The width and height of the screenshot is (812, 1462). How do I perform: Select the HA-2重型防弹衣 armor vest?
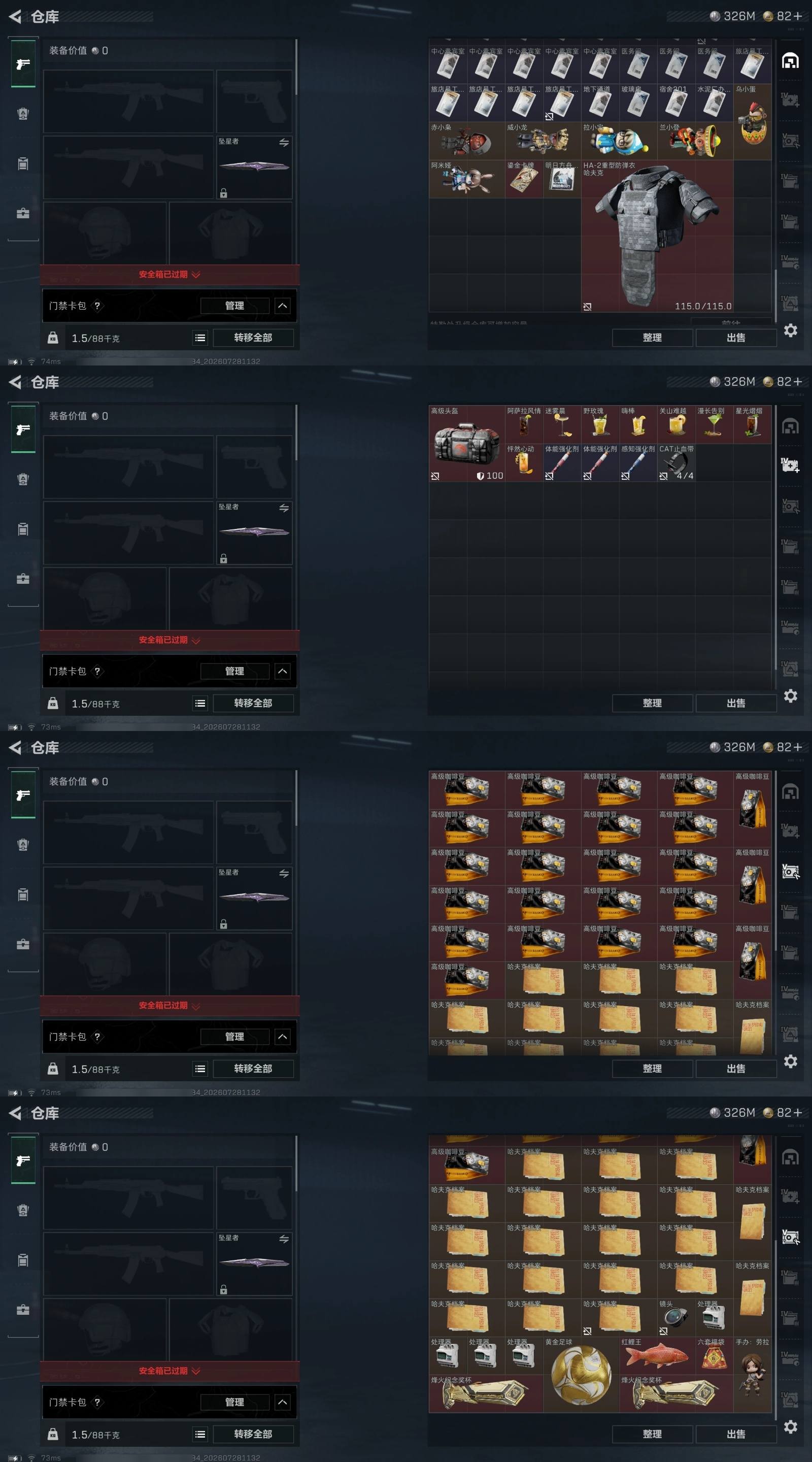coord(657,236)
